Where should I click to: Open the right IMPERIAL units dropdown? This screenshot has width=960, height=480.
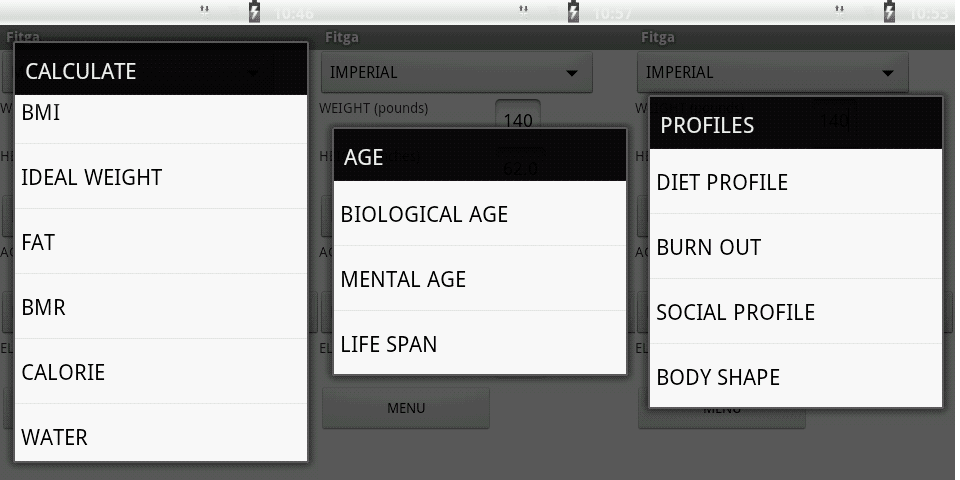(772, 72)
